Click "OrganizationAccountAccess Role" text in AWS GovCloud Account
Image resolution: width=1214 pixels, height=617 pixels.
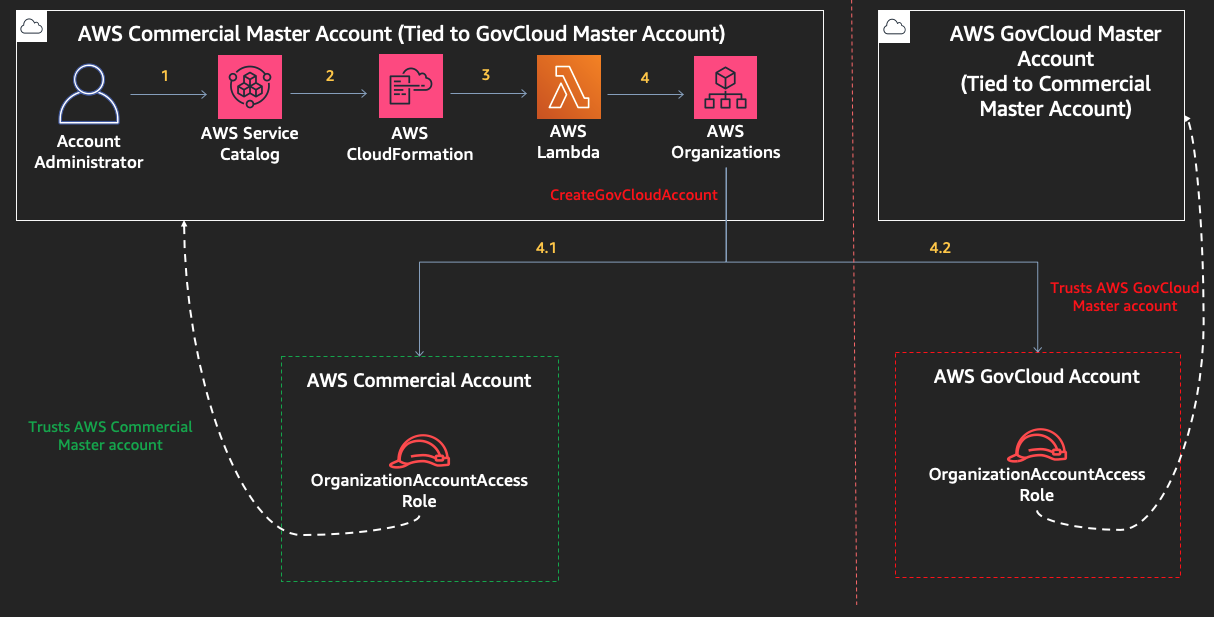(1037, 485)
